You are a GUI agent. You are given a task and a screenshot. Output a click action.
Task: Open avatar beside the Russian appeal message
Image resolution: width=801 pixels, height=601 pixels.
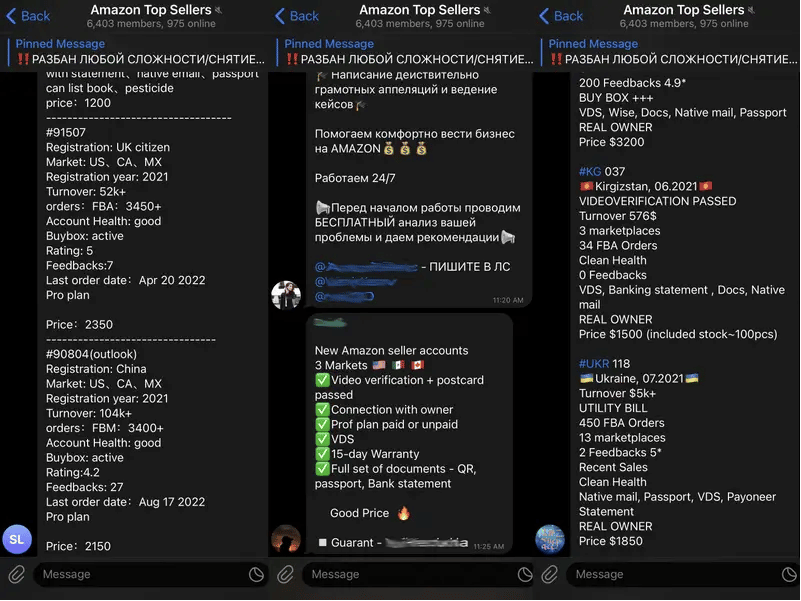click(286, 295)
